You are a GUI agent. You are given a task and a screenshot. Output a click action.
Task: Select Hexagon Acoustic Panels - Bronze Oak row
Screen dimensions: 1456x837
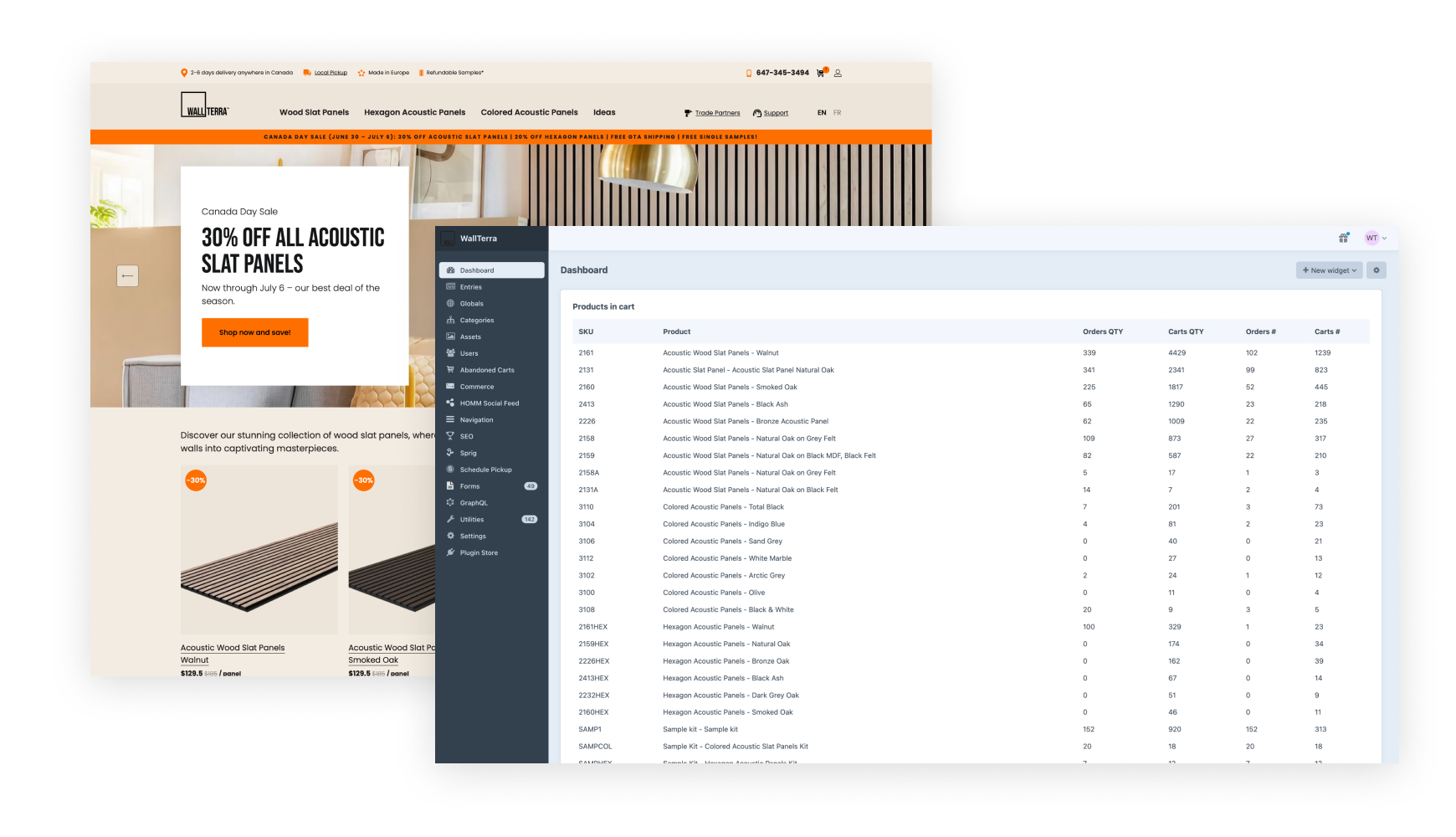[x=971, y=661]
